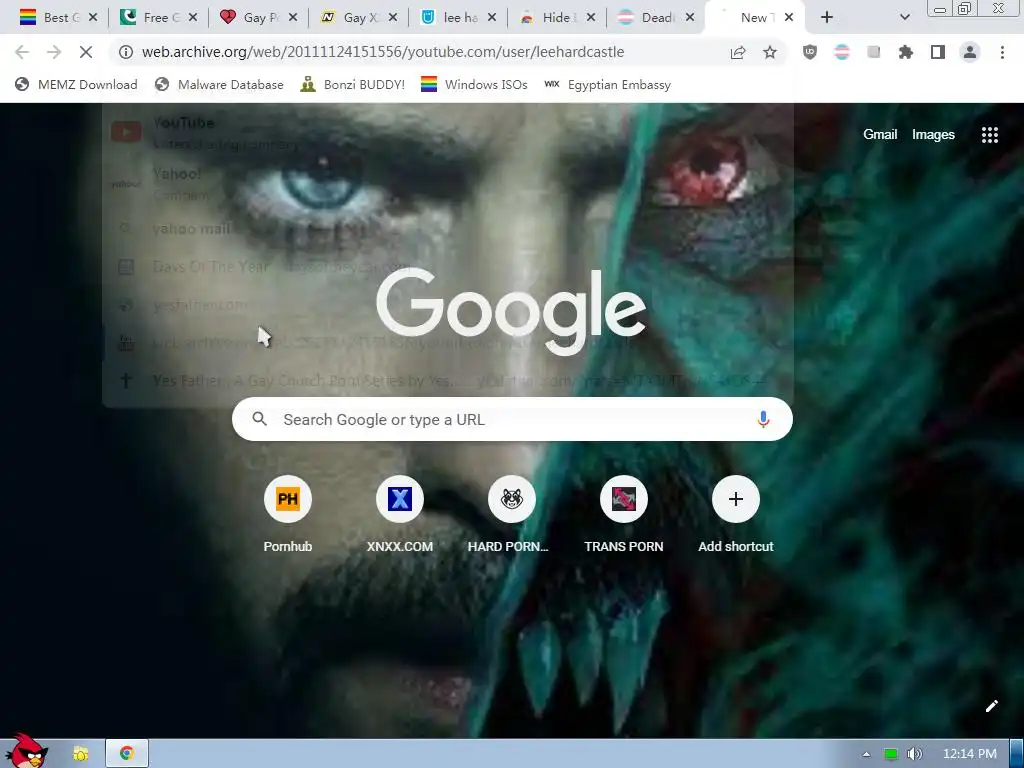Viewport: 1024px width, 768px height.
Task: Start voice search with microphone
Action: 763,419
